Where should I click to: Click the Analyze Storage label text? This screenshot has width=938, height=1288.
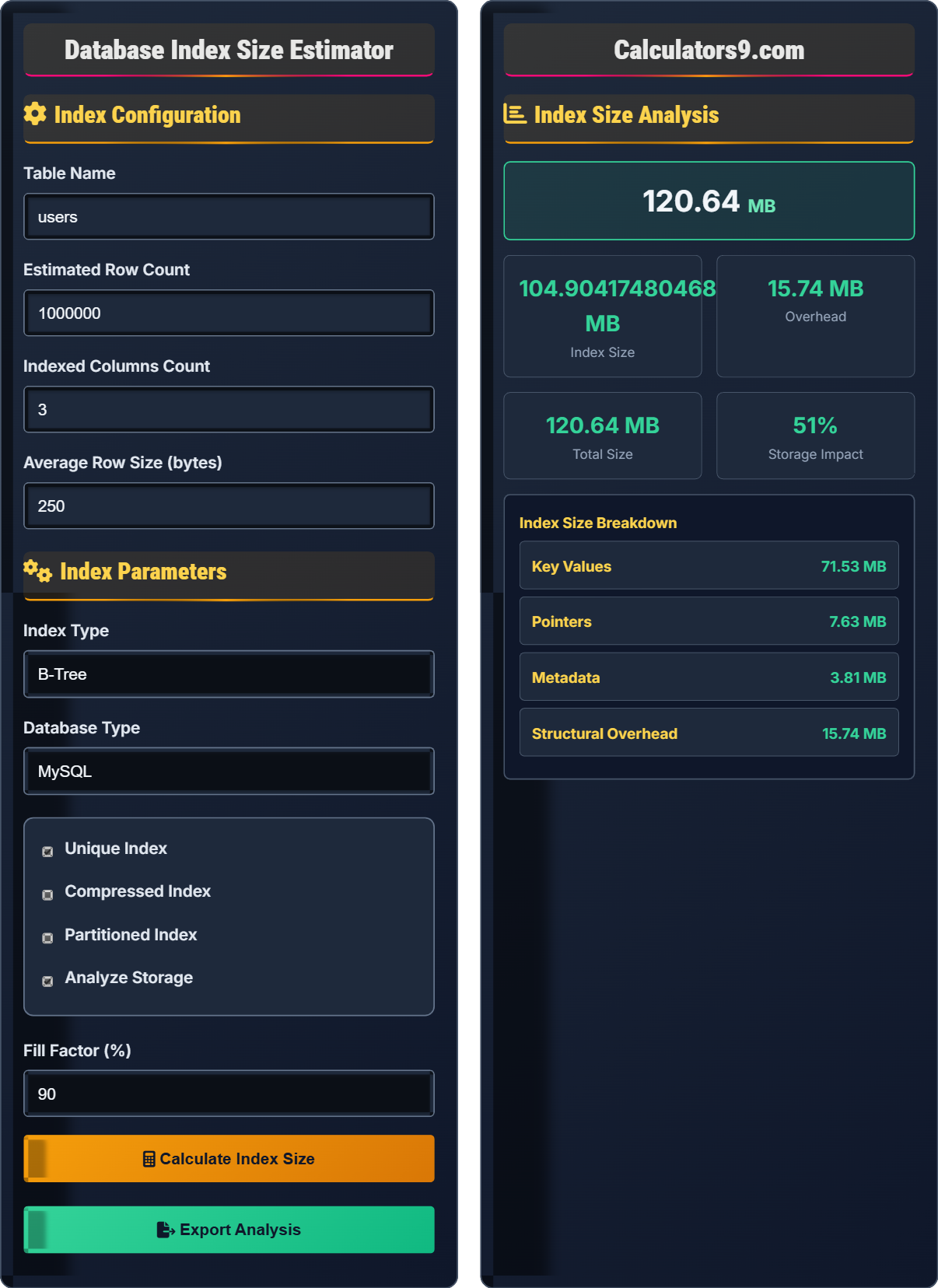tap(129, 978)
